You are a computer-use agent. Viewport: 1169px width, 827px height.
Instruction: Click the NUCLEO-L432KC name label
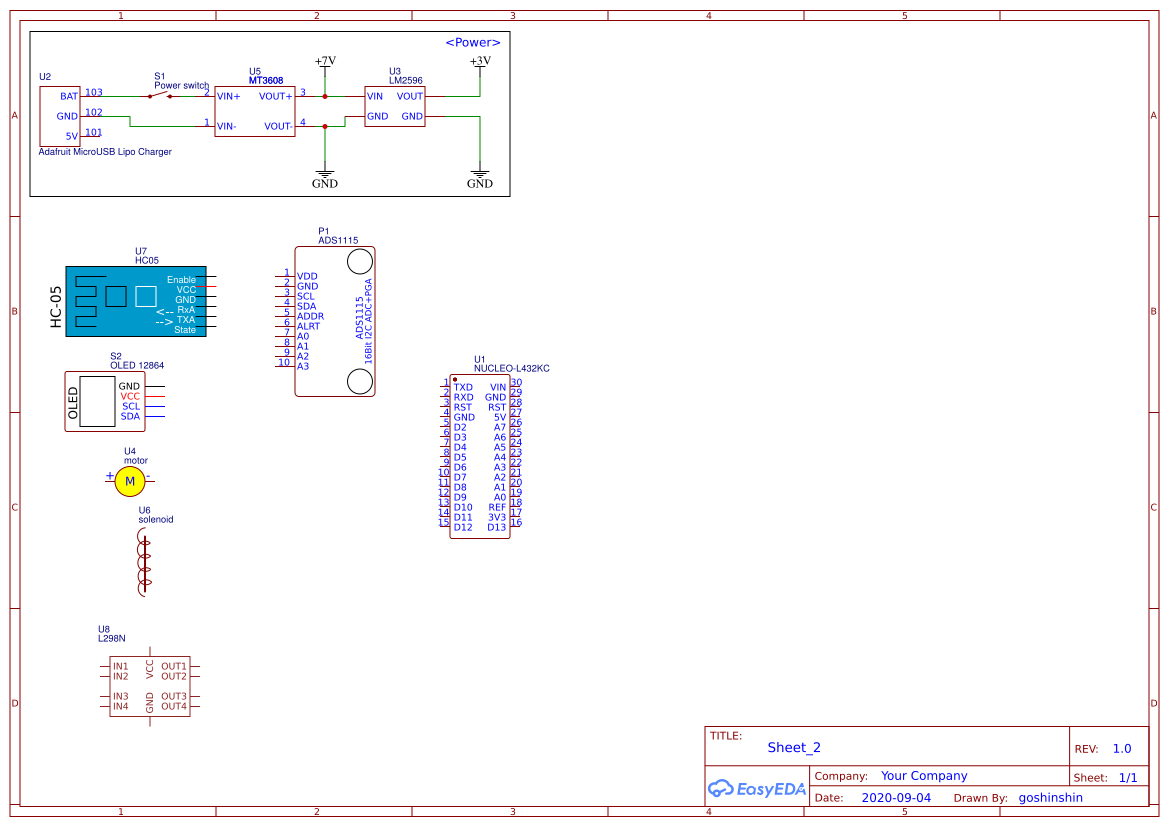tap(511, 368)
